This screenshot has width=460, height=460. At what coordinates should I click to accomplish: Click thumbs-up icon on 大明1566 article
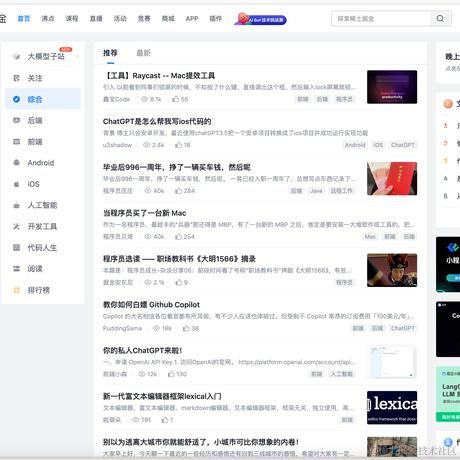click(178, 282)
